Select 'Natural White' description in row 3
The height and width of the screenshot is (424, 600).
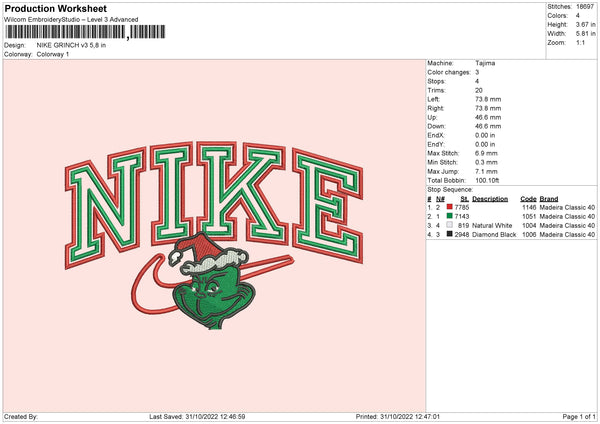click(492, 225)
